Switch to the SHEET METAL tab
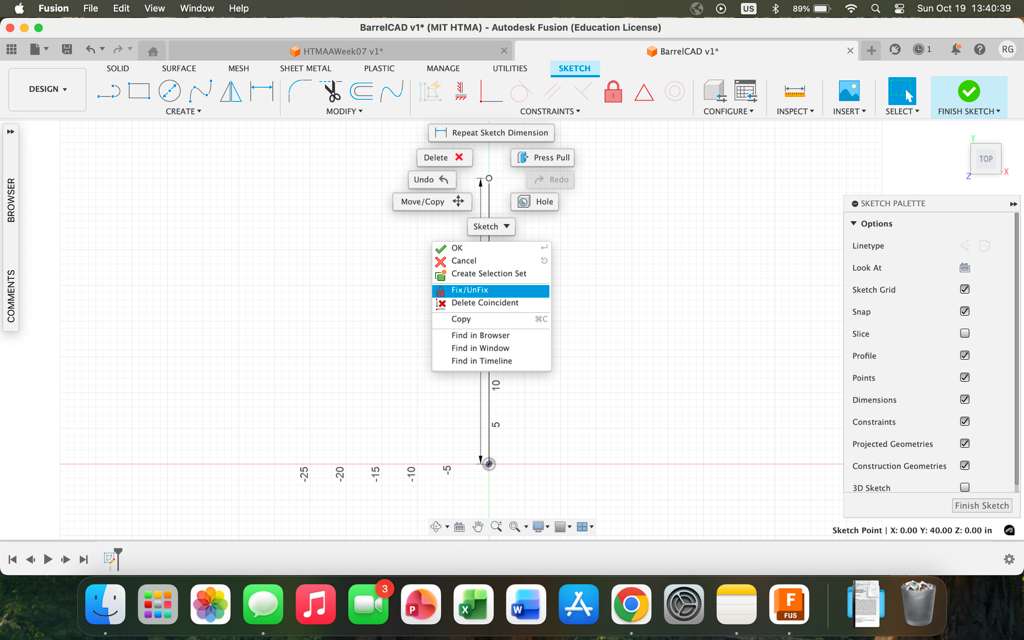This screenshot has height=640, width=1024. tap(305, 69)
